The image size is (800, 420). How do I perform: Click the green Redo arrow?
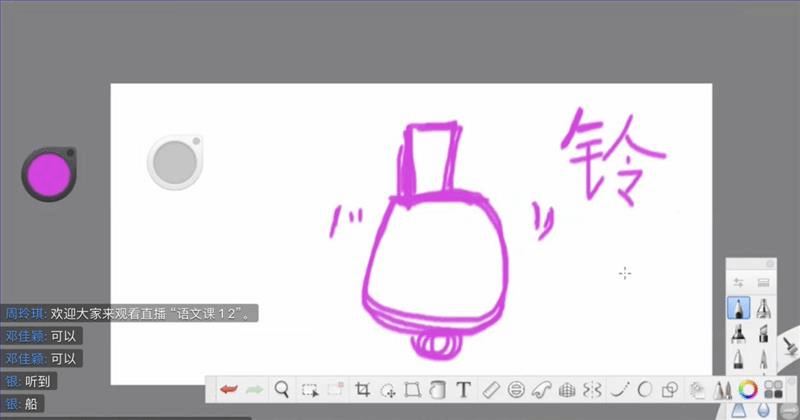(255, 389)
